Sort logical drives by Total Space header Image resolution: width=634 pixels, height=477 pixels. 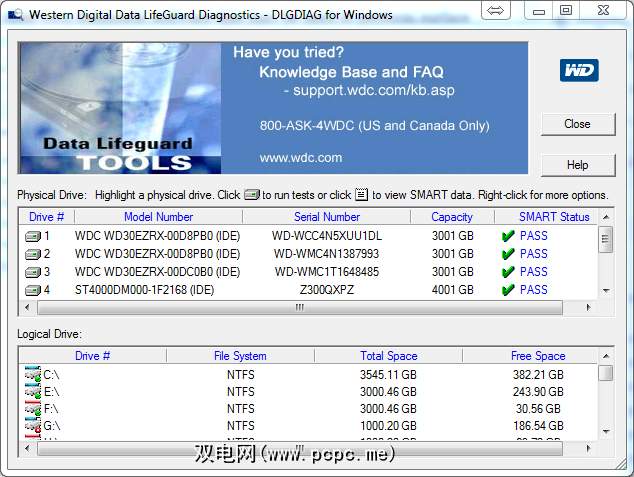pyautogui.click(x=389, y=356)
